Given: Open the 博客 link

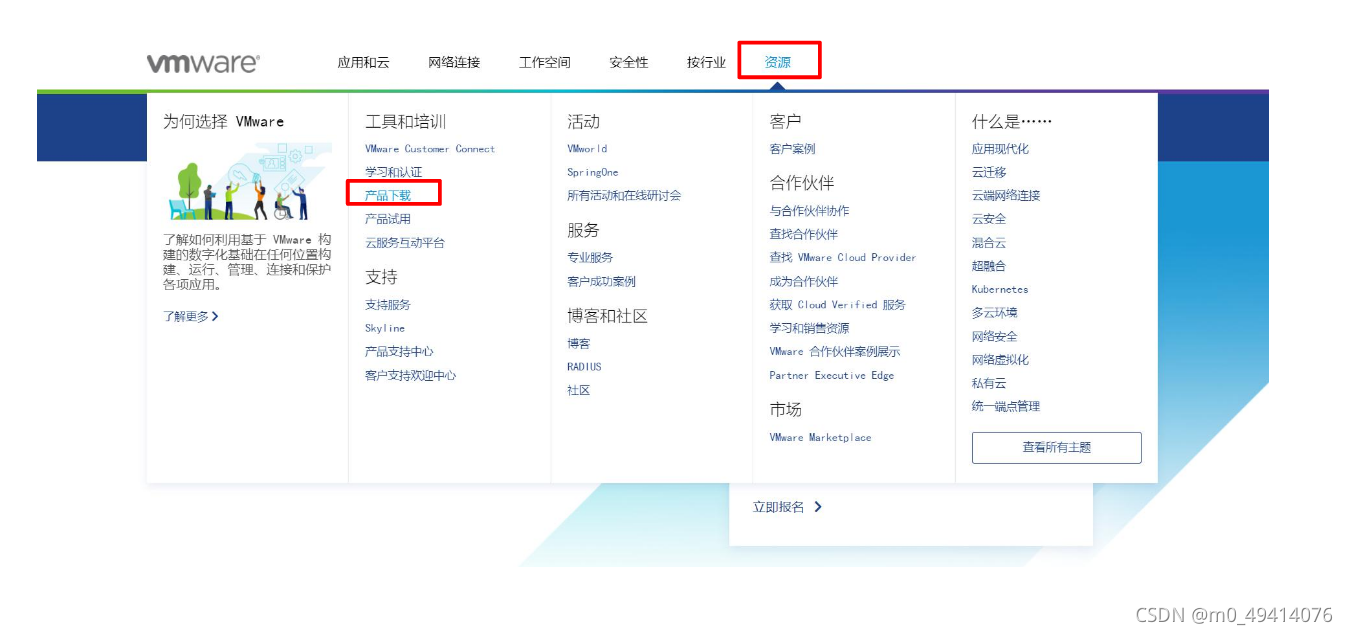Looking at the screenshot, I should 579,343.
